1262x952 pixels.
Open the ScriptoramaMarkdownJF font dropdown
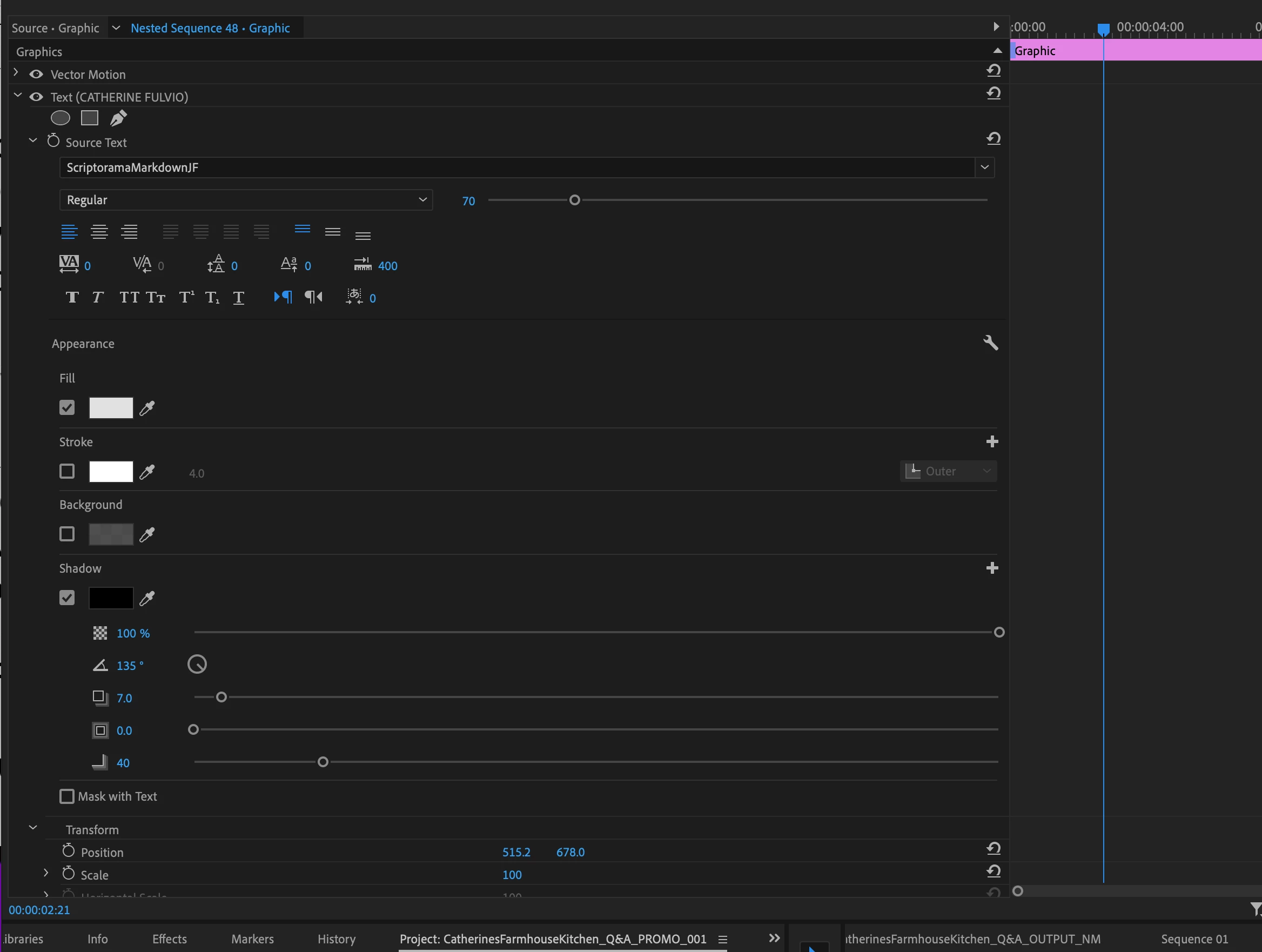984,167
